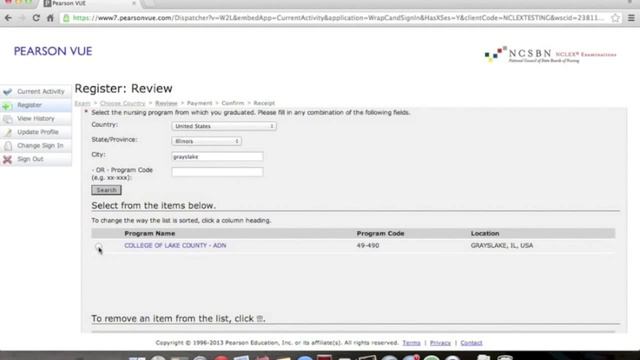Sort list by Program Code column
640x360 pixels.
click(x=380, y=233)
